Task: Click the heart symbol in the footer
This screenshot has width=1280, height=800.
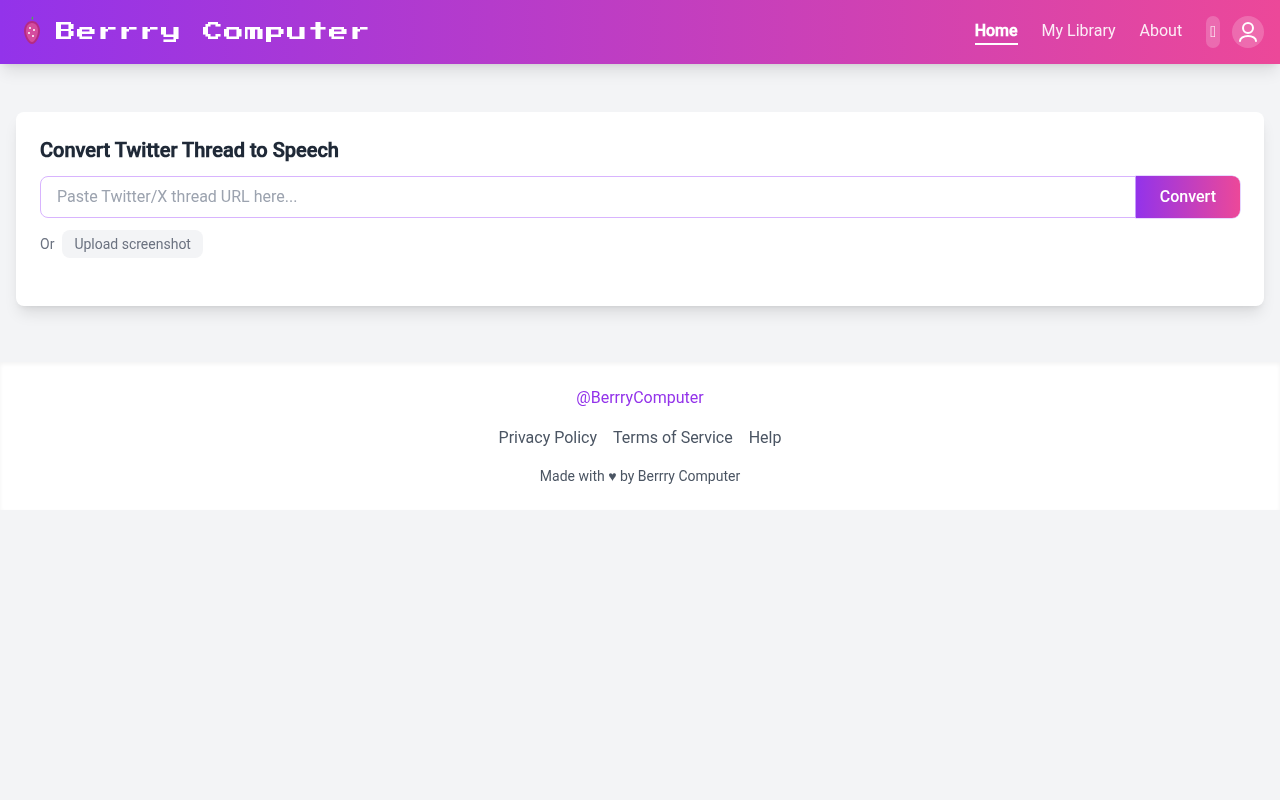Action: (611, 476)
